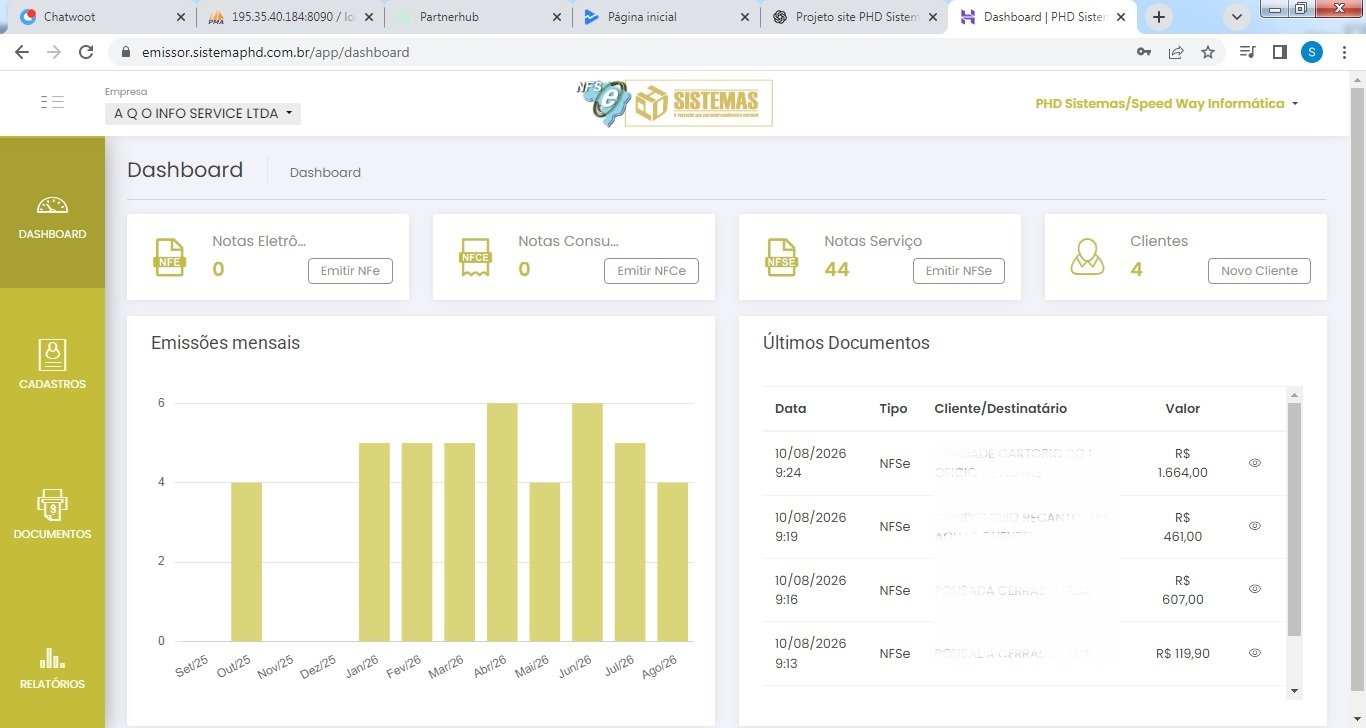Click the R$ 1.664,00 value

(x=1183, y=463)
